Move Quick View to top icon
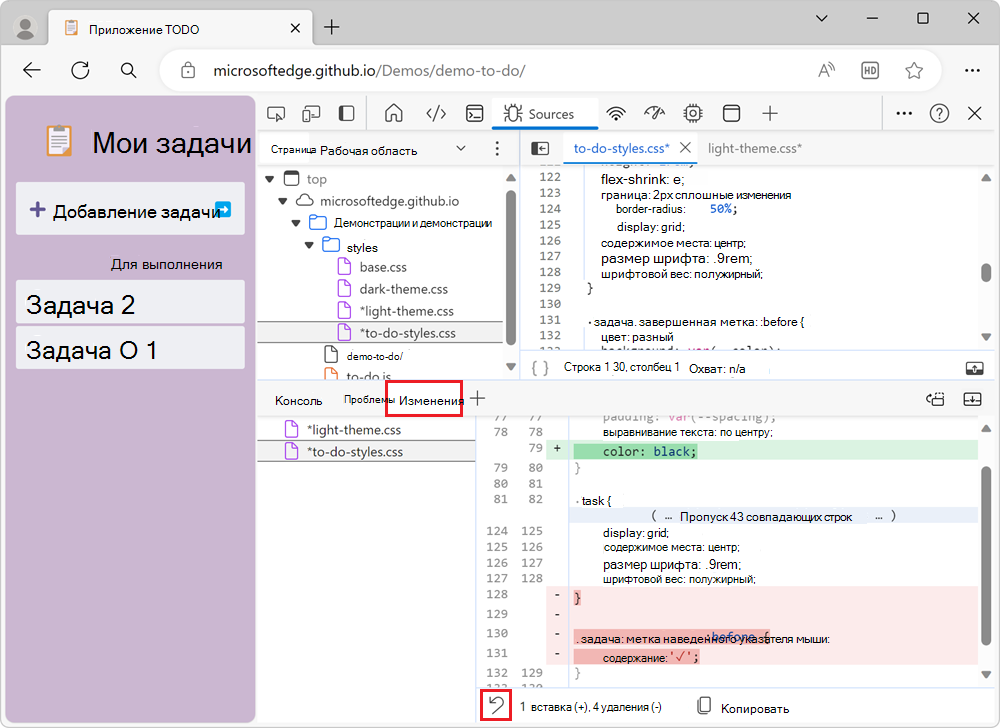Viewport: 1000px width, 728px height. click(x=936, y=400)
